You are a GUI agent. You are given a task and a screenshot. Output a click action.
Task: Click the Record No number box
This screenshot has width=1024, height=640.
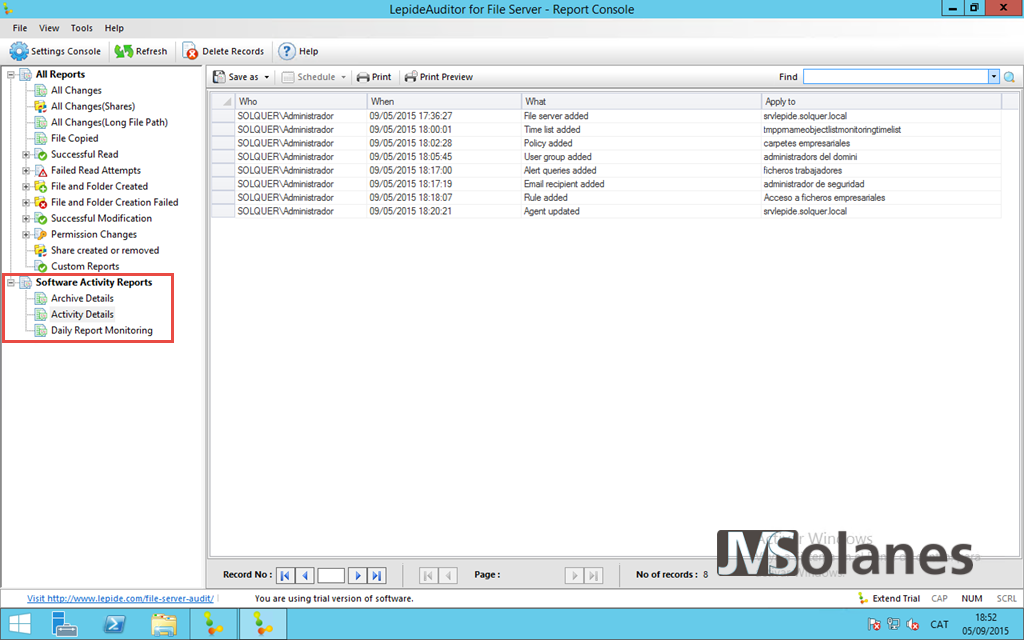click(331, 575)
